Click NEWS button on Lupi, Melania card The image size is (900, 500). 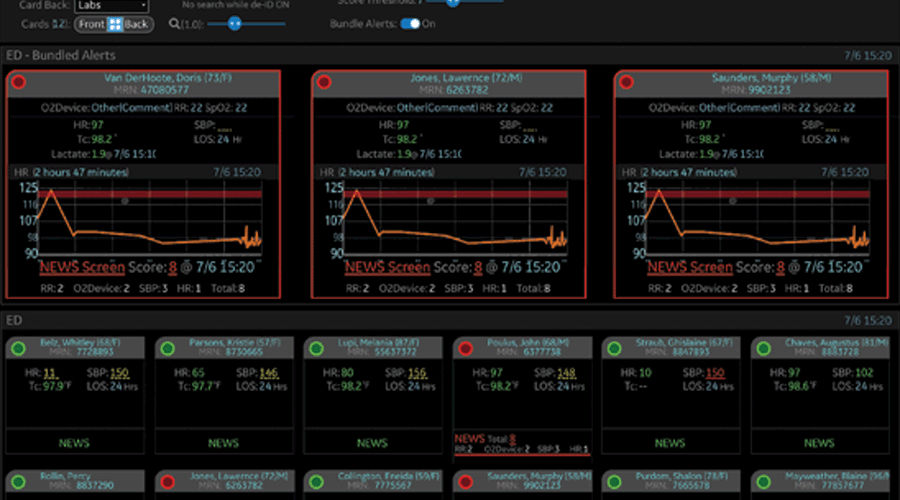[x=372, y=443]
